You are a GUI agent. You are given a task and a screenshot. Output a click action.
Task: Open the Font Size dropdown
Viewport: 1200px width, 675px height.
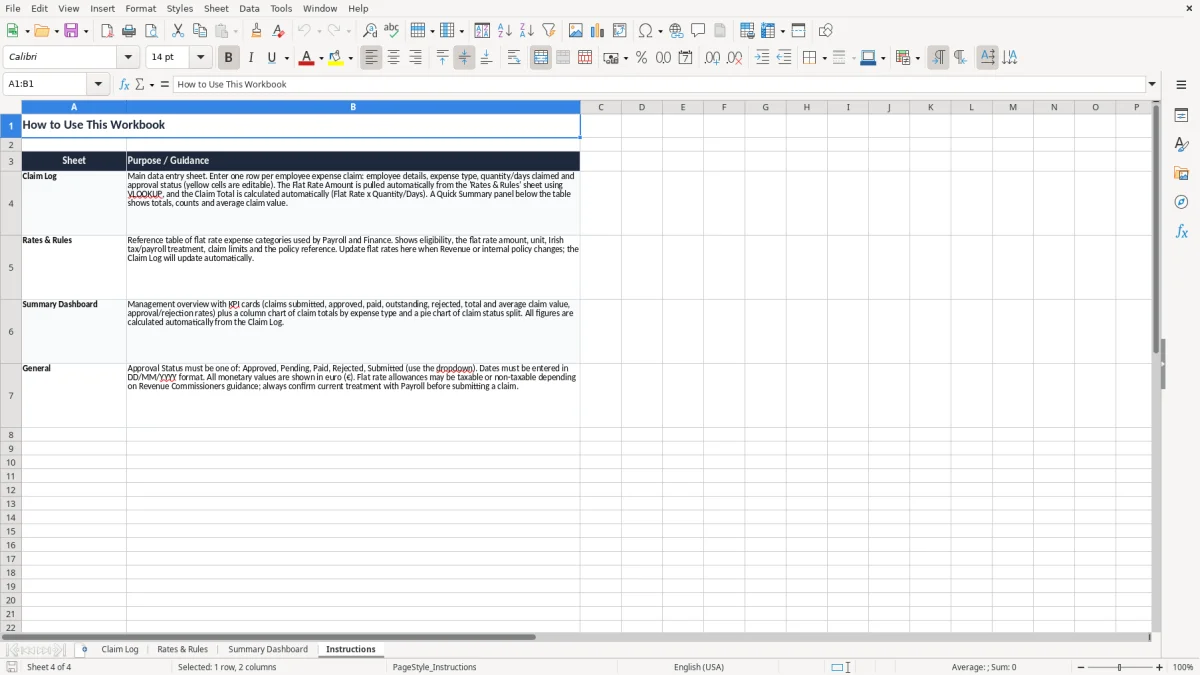(200, 58)
